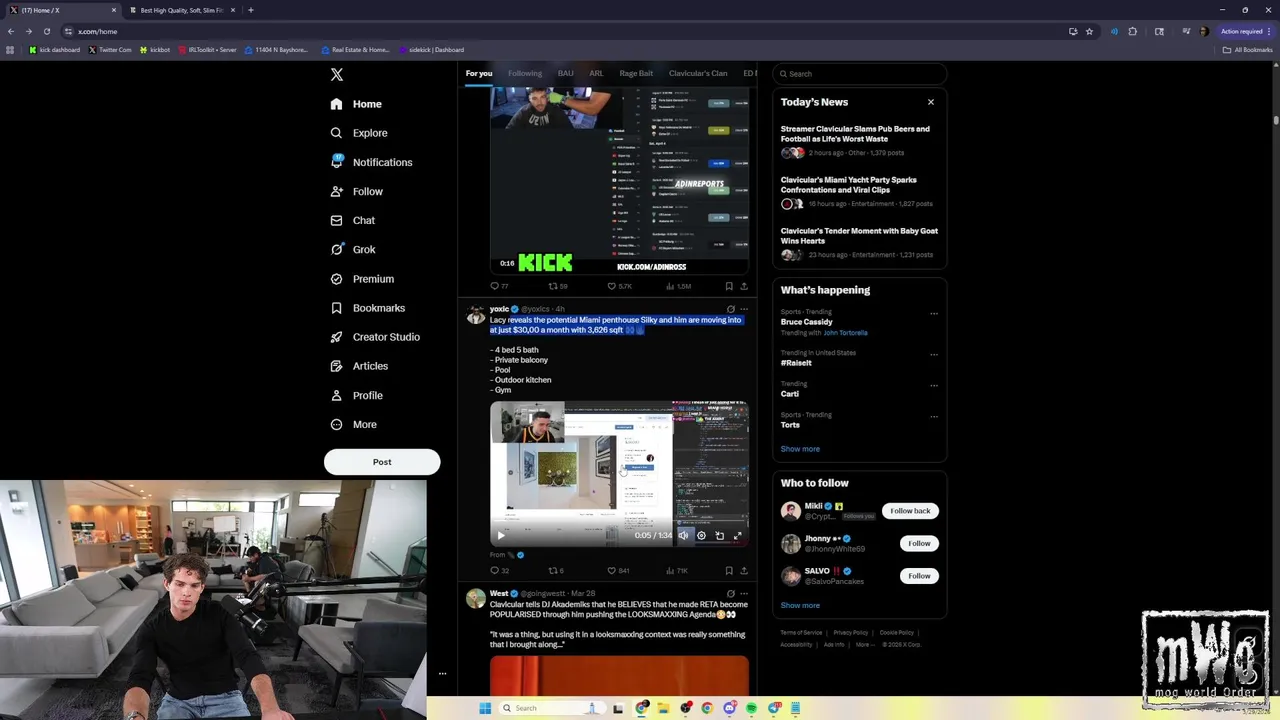Mute the penthouse video
Screen dimensions: 1280x720
[683, 536]
